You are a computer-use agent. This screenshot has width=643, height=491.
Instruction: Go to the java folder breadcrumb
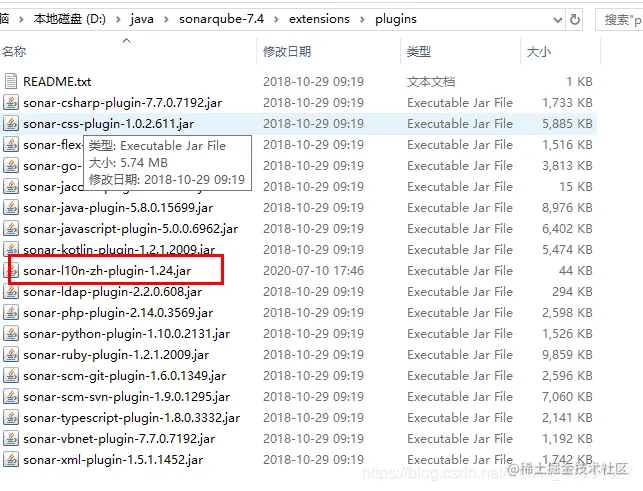142,19
